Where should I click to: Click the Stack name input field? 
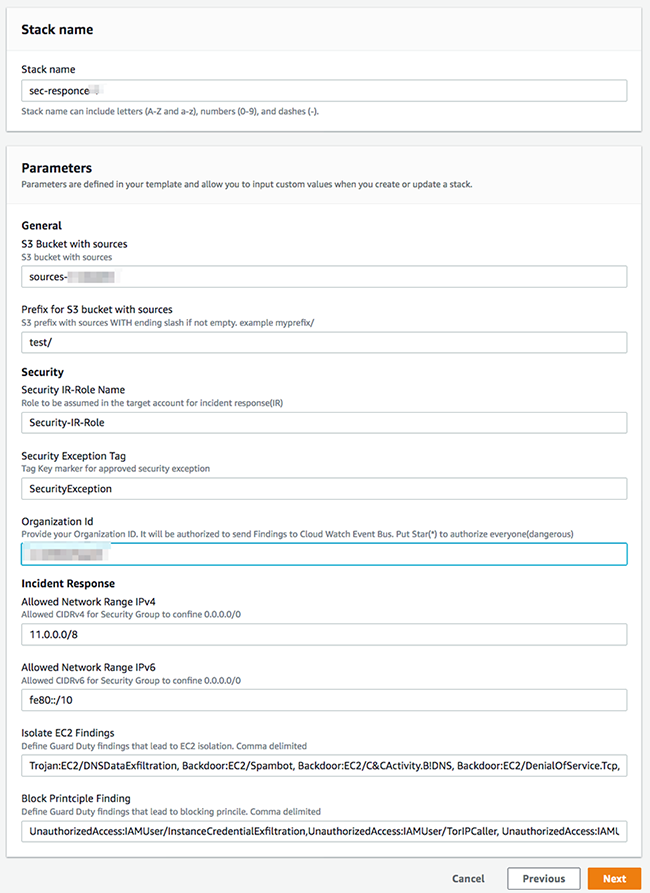(x=324, y=90)
